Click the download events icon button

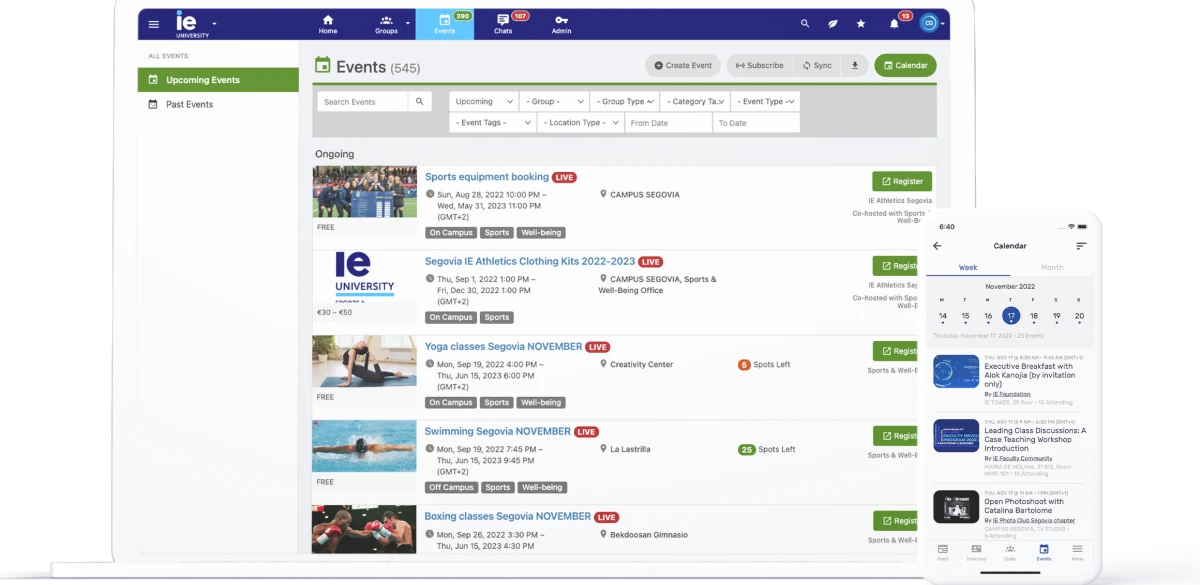[x=855, y=66]
